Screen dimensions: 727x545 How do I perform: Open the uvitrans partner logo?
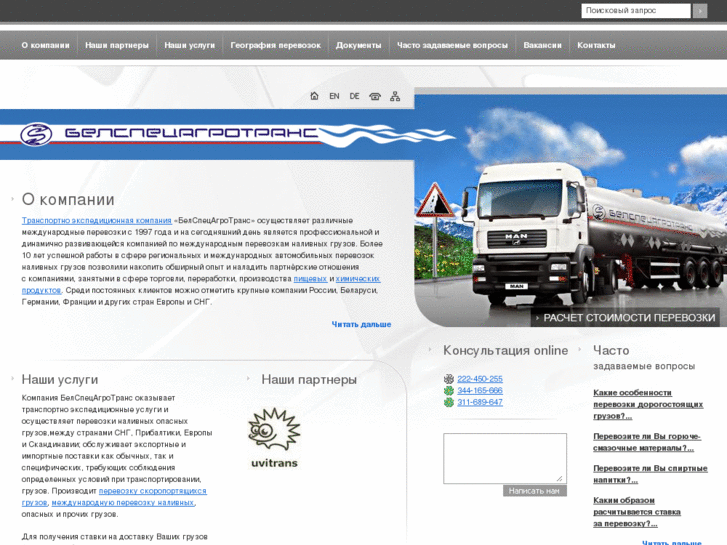tap(274, 438)
